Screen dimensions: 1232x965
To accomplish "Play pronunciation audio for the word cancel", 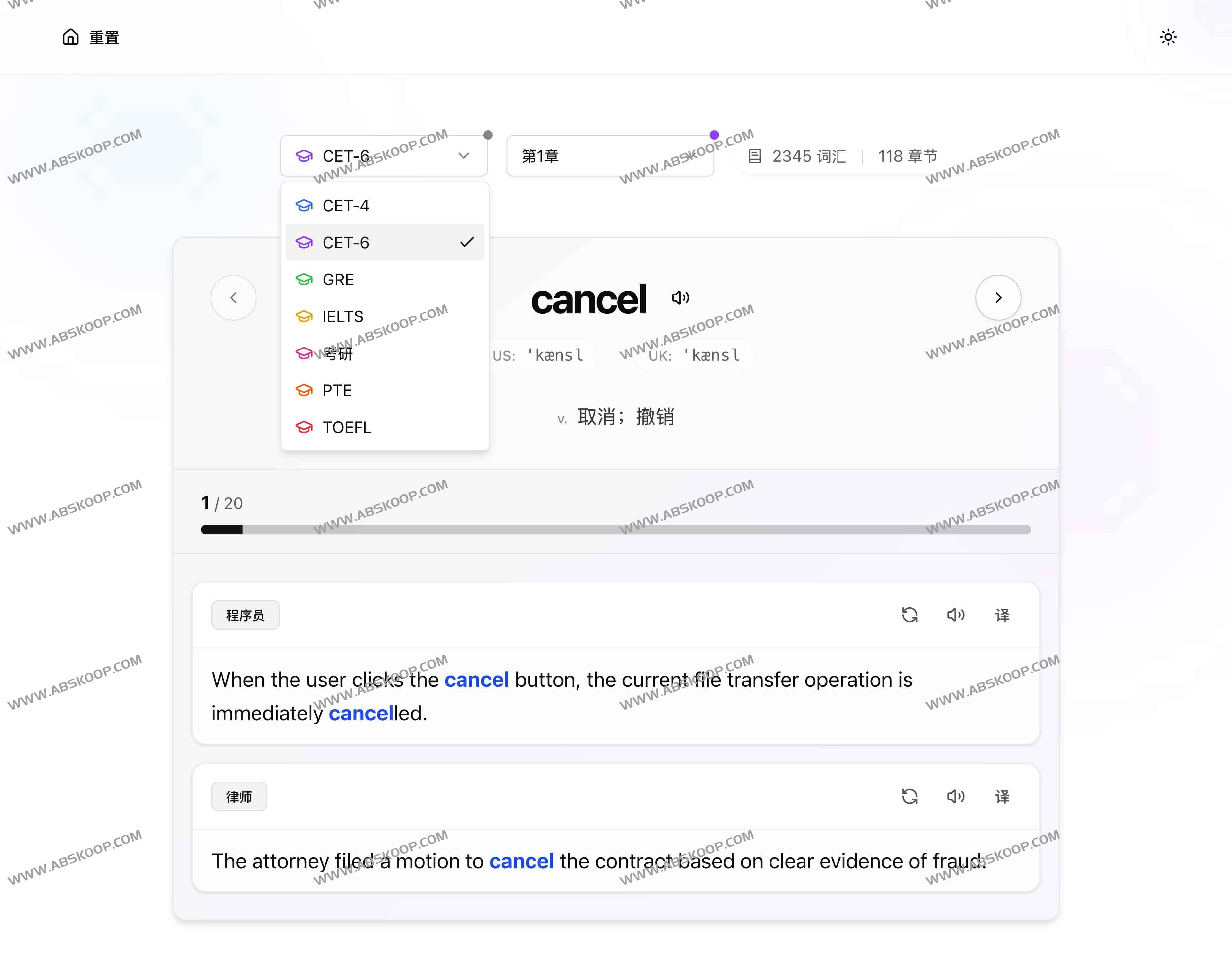I will (680, 298).
